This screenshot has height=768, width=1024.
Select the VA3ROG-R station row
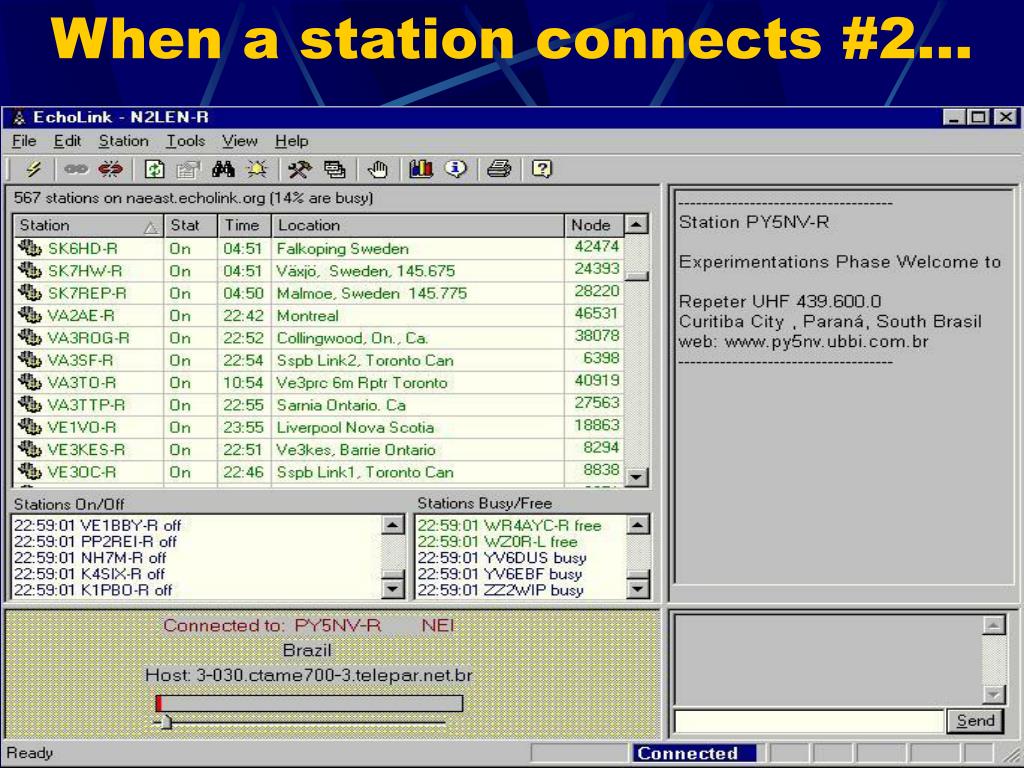click(318, 338)
